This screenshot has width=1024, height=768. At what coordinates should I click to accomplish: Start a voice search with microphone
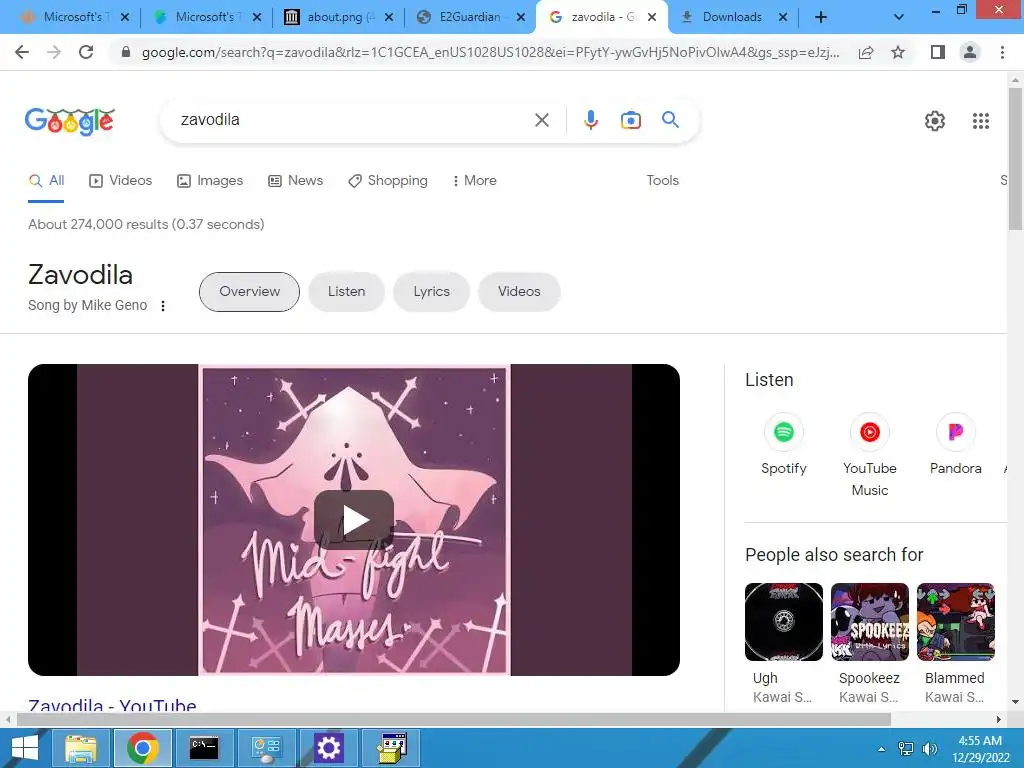590,120
